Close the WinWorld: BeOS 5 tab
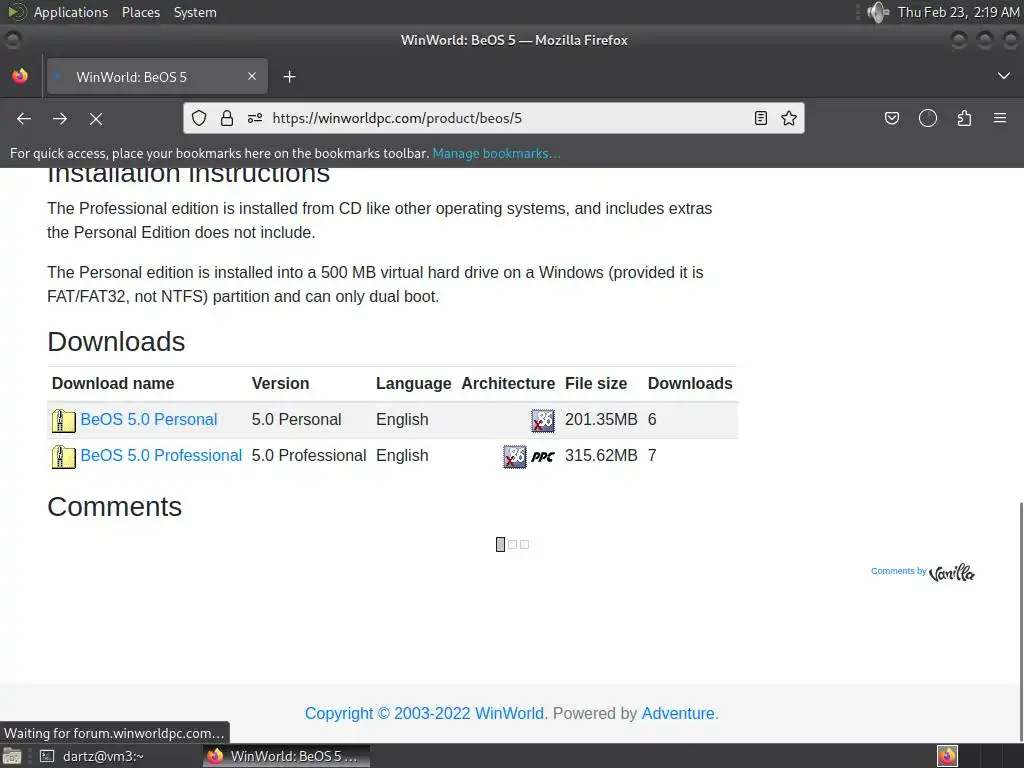Viewport: 1024px width, 768px height. tap(251, 76)
